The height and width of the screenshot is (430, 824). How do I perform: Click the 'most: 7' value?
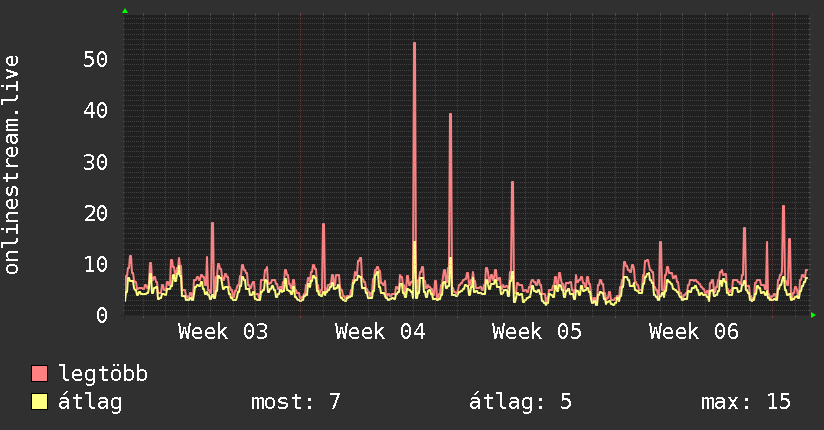pos(295,402)
